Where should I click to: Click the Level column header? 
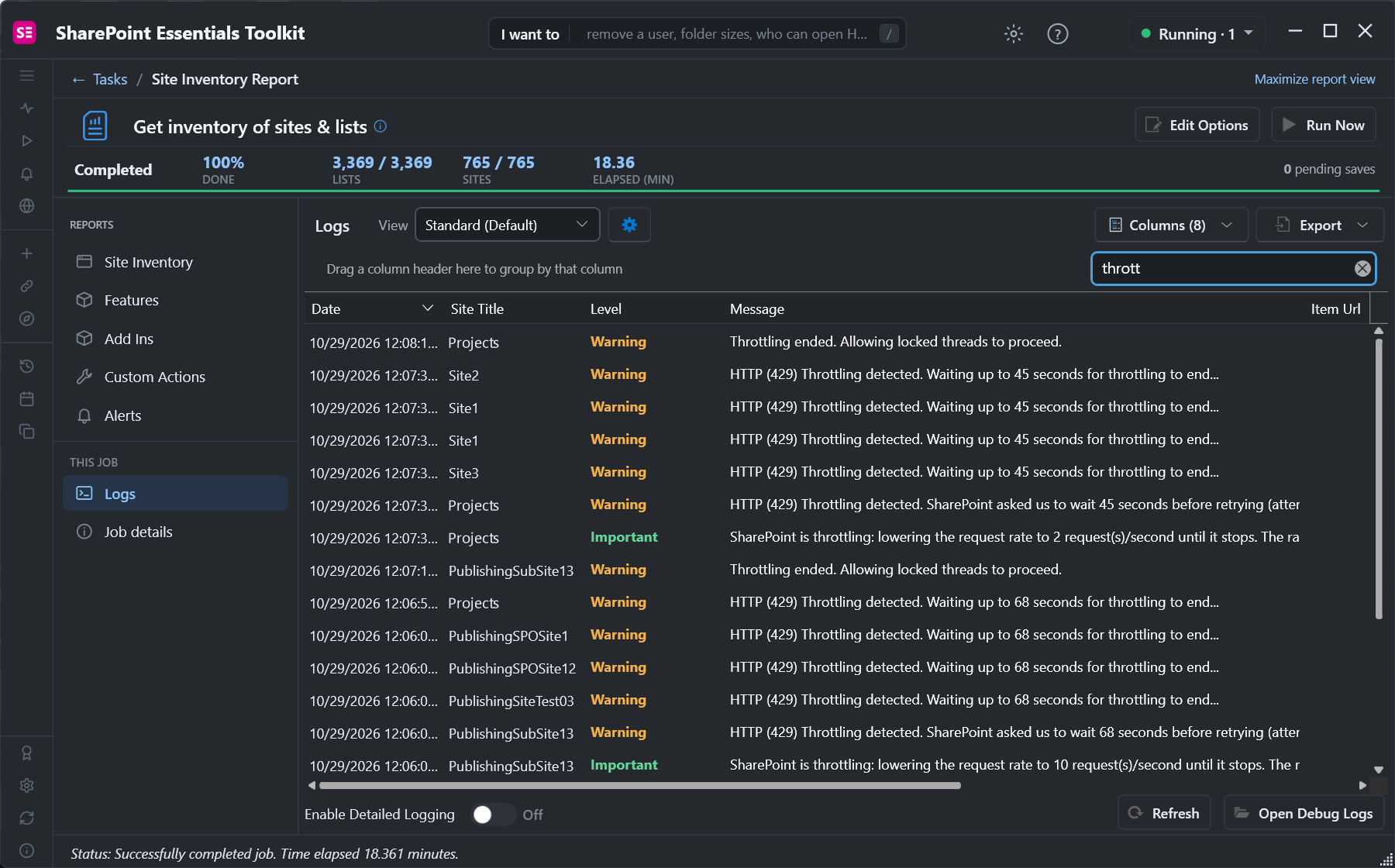[x=605, y=308]
